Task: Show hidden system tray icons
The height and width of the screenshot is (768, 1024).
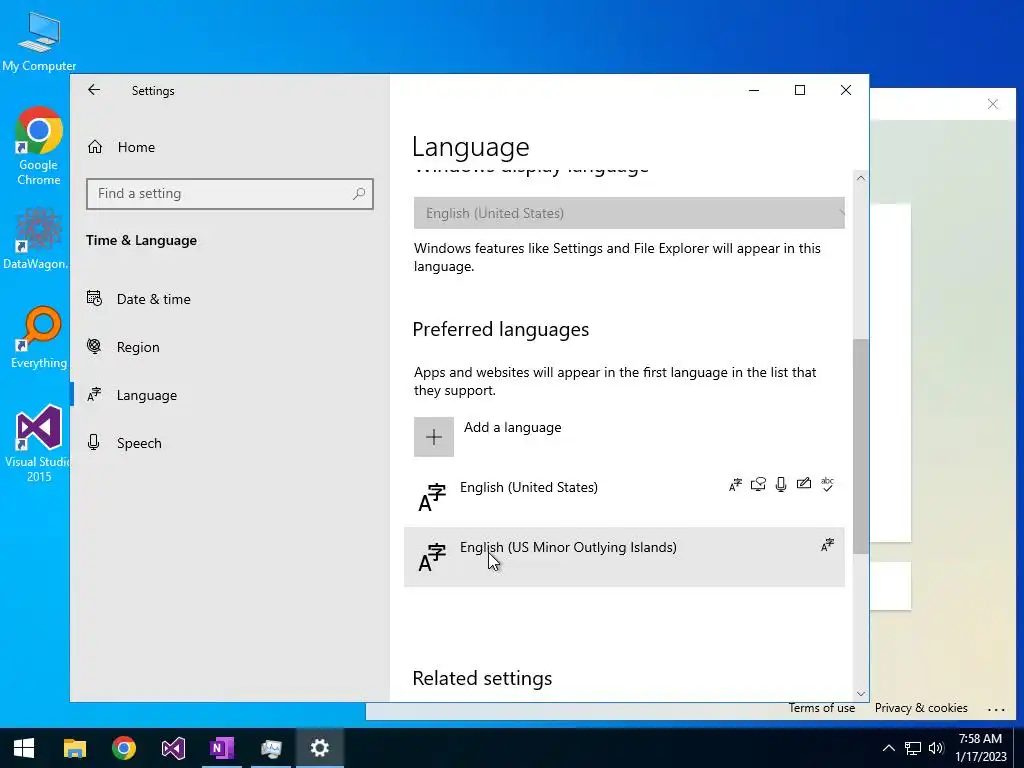Action: tap(888, 748)
